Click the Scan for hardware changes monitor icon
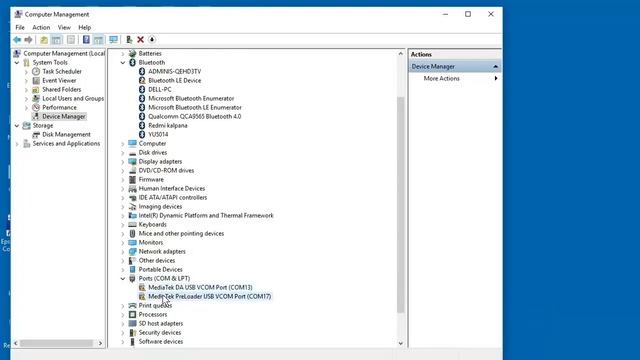Image resolution: width=640 pixels, height=360 pixels. [113, 40]
